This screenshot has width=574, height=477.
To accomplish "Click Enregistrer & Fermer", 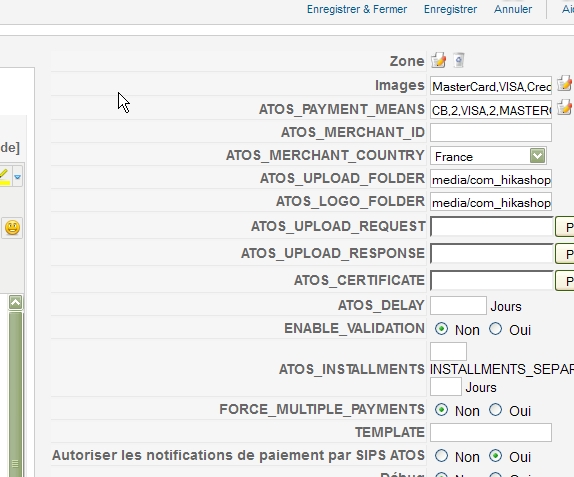I will (x=357, y=9).
